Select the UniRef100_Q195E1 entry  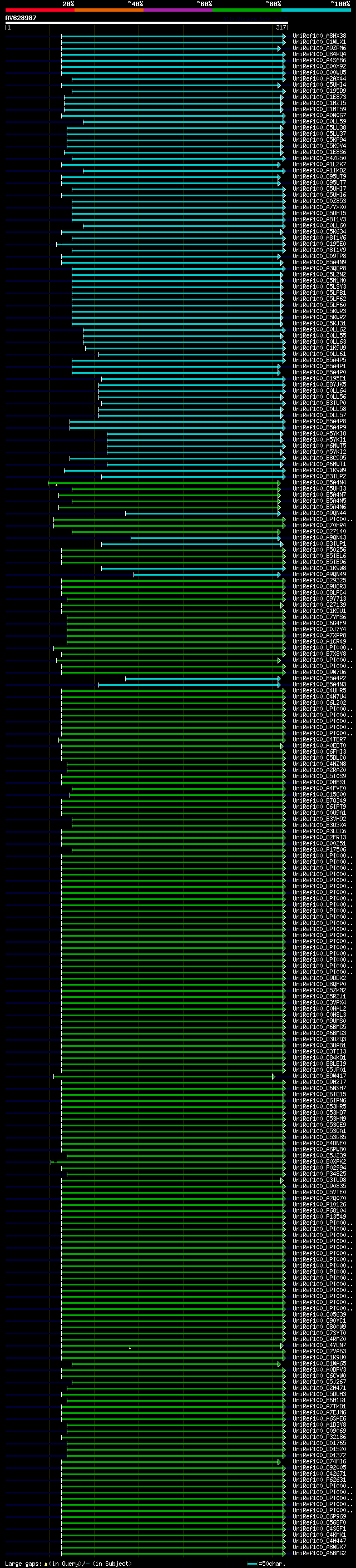click(319, 379)
